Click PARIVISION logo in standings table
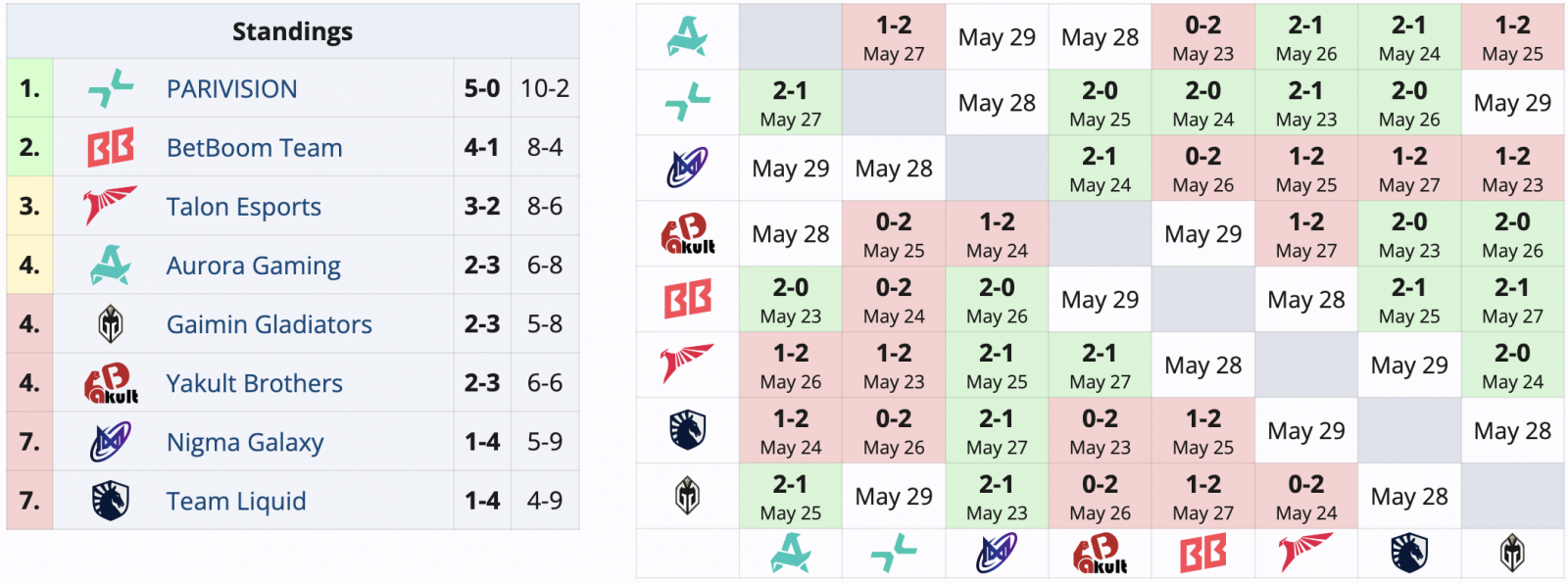Screen dimensions: 1568x583 tap(111, 88)
